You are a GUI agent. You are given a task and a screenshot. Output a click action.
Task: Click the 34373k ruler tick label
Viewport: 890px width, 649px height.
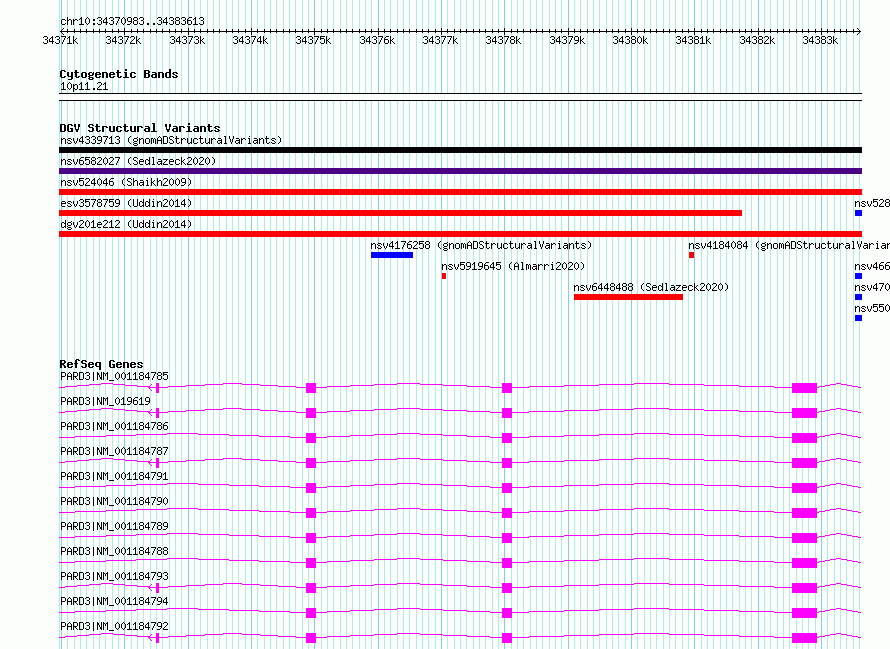coord(187,40)
